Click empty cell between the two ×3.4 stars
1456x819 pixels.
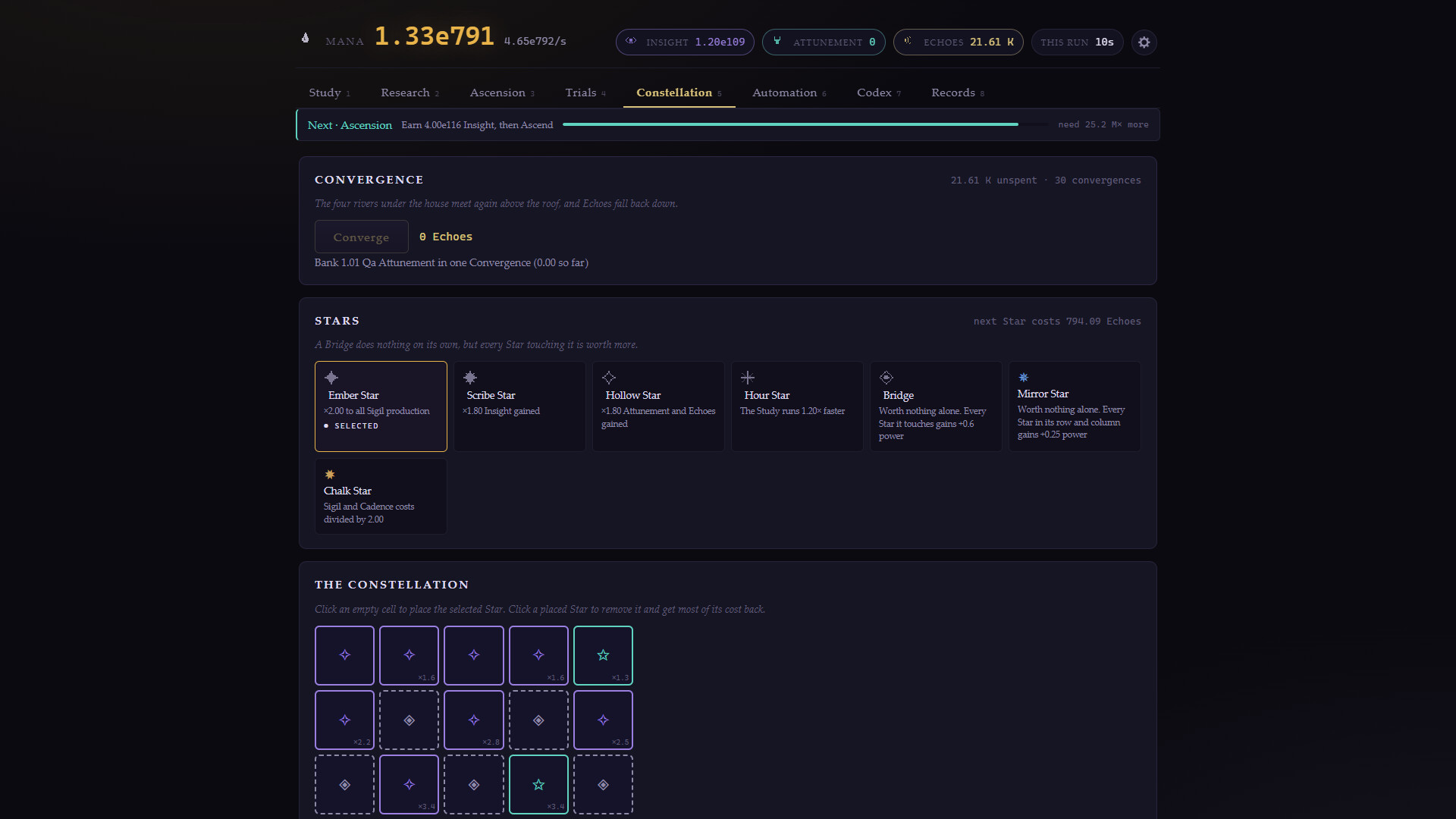click(x=474, y=784)
